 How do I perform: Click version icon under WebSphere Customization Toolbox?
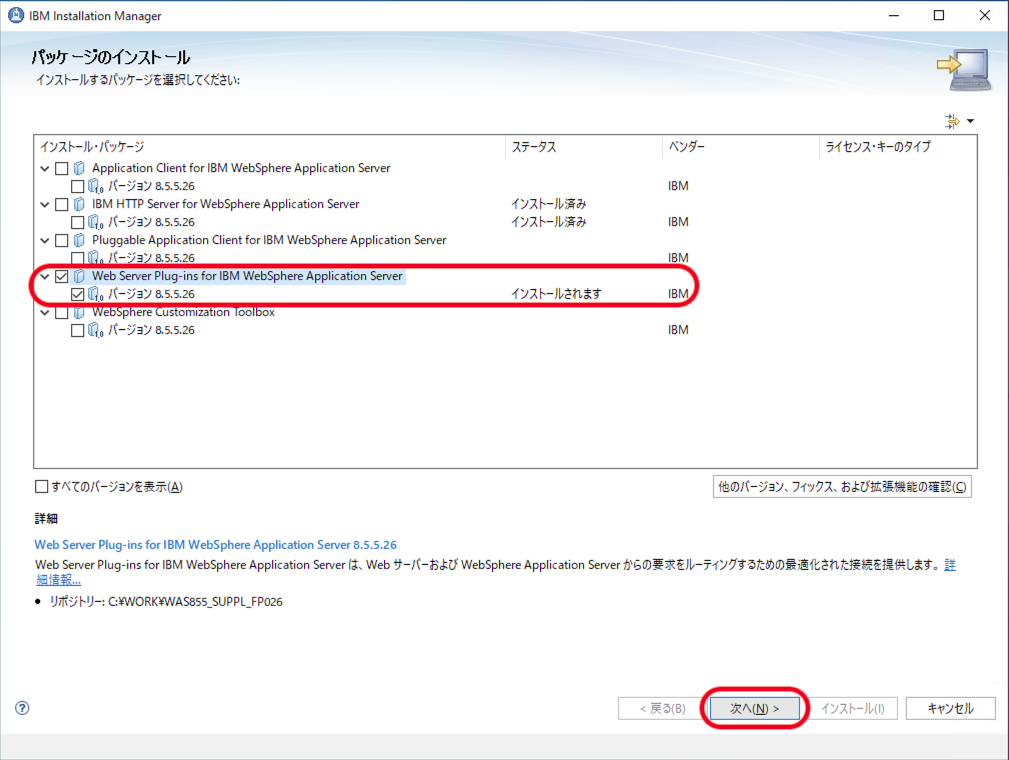point(95,330)
